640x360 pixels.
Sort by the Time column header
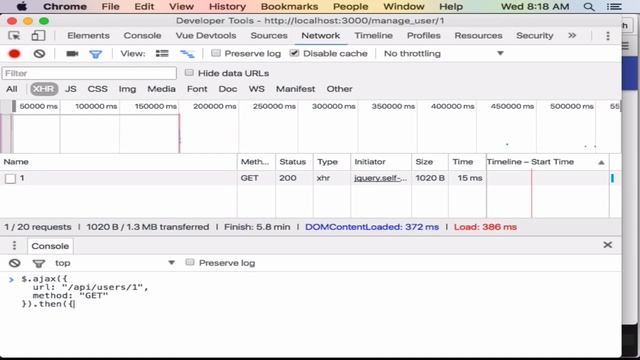pyautogui.click(x=467, y=162)
